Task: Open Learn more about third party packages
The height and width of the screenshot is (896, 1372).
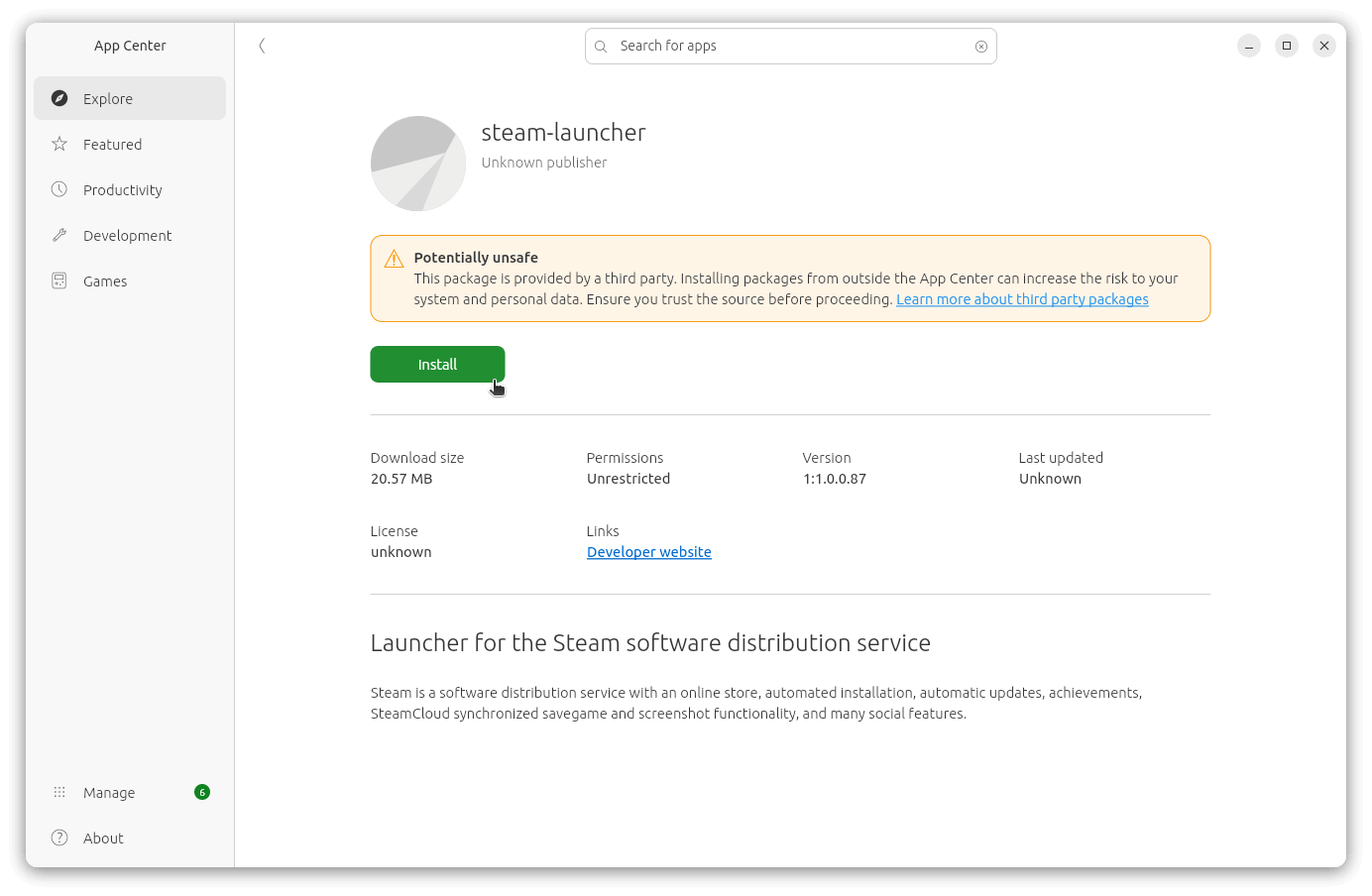Action: click(1022, 299)
